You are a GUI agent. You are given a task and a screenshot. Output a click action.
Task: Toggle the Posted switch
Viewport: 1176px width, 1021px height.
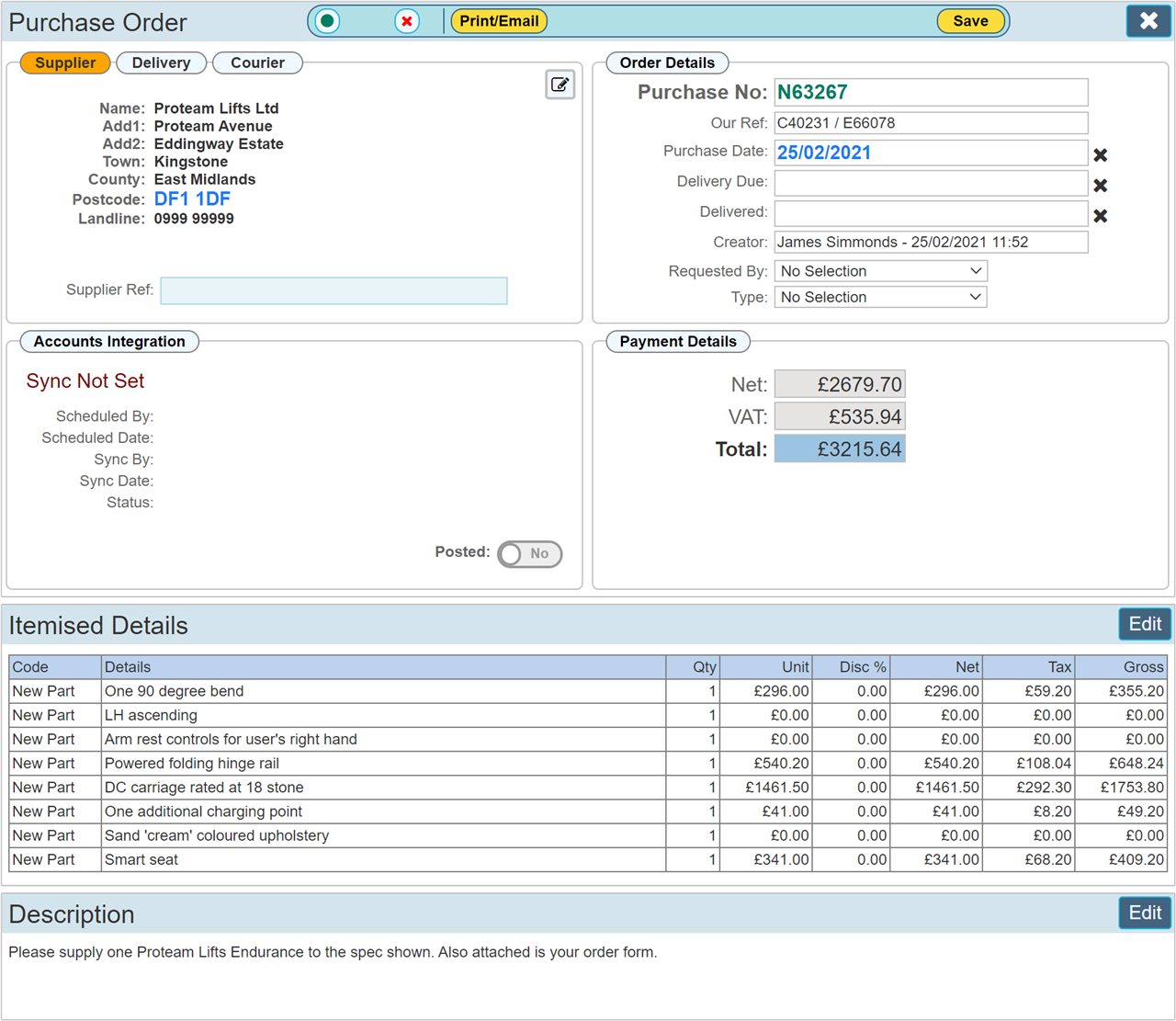pyautogui.click(x=530, y=554)
